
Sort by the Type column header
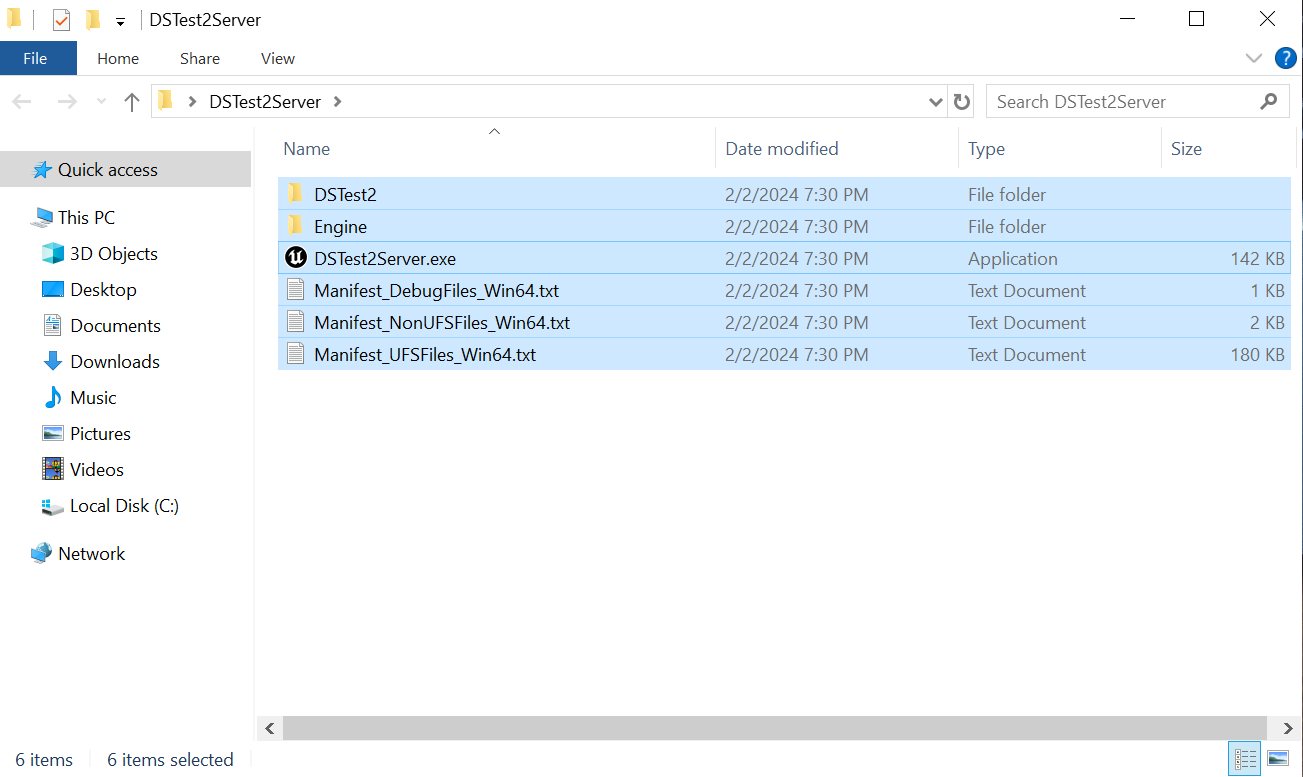pyautogui.click(x=986, y=148)
